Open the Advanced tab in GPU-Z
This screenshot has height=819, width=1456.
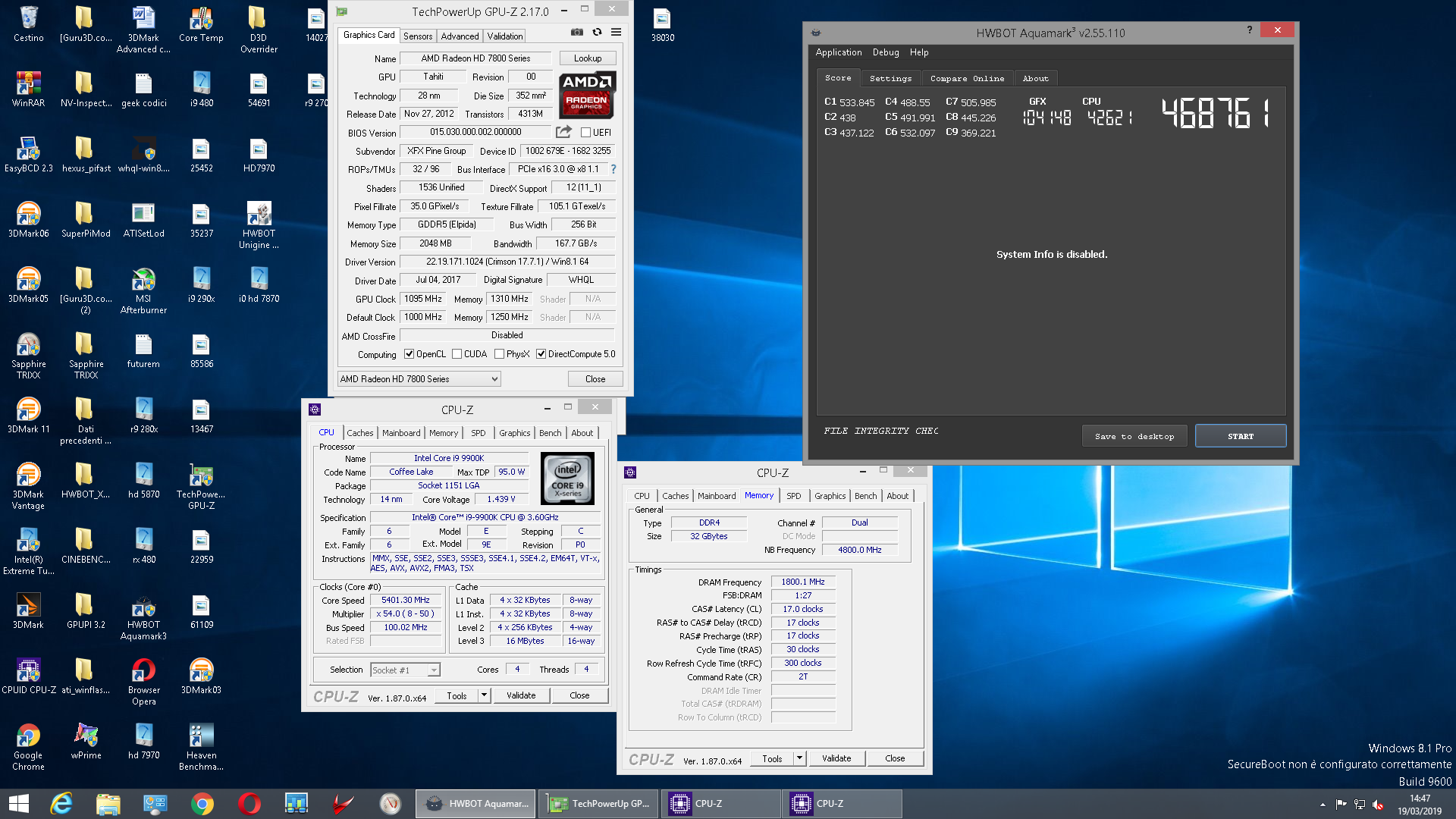click(x=460, y=36)
